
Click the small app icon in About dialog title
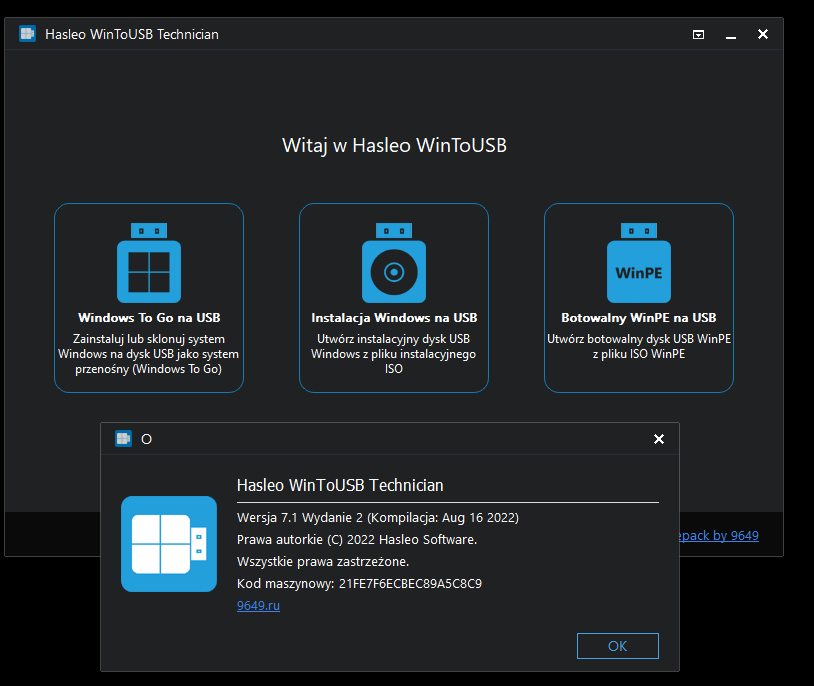(123, 439)
